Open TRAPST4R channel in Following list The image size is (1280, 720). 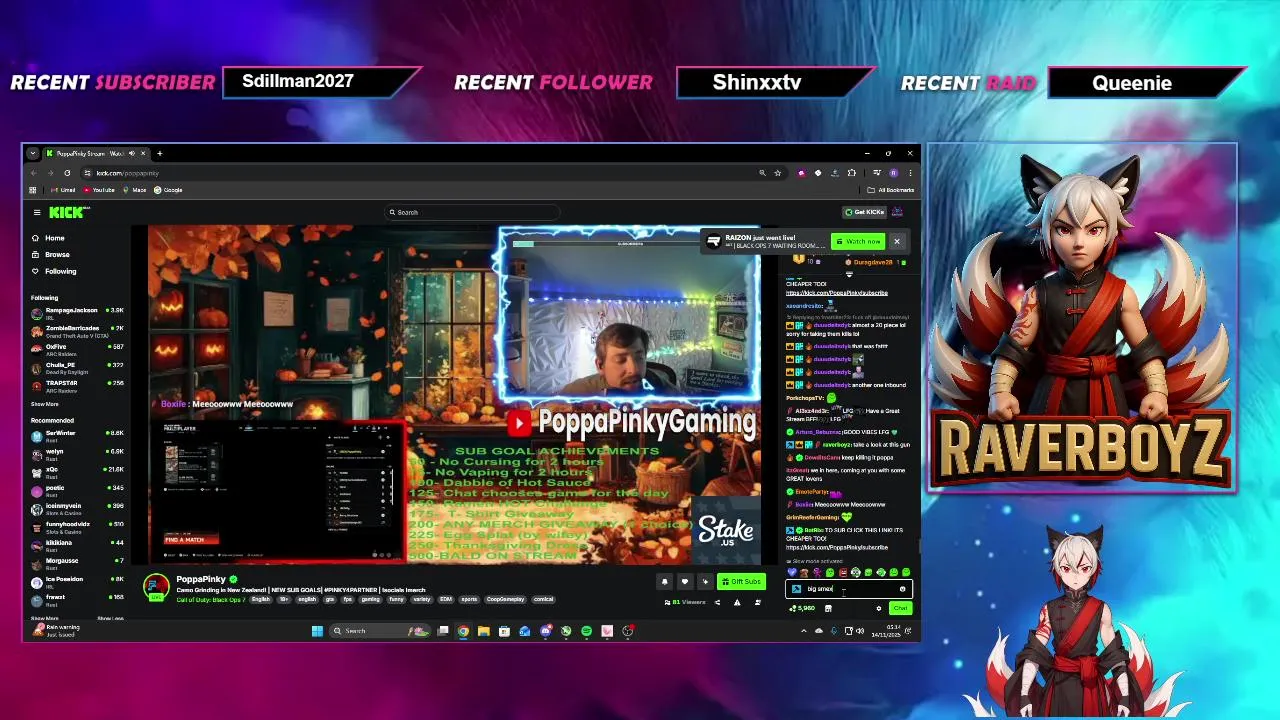[x=77, y=385]
